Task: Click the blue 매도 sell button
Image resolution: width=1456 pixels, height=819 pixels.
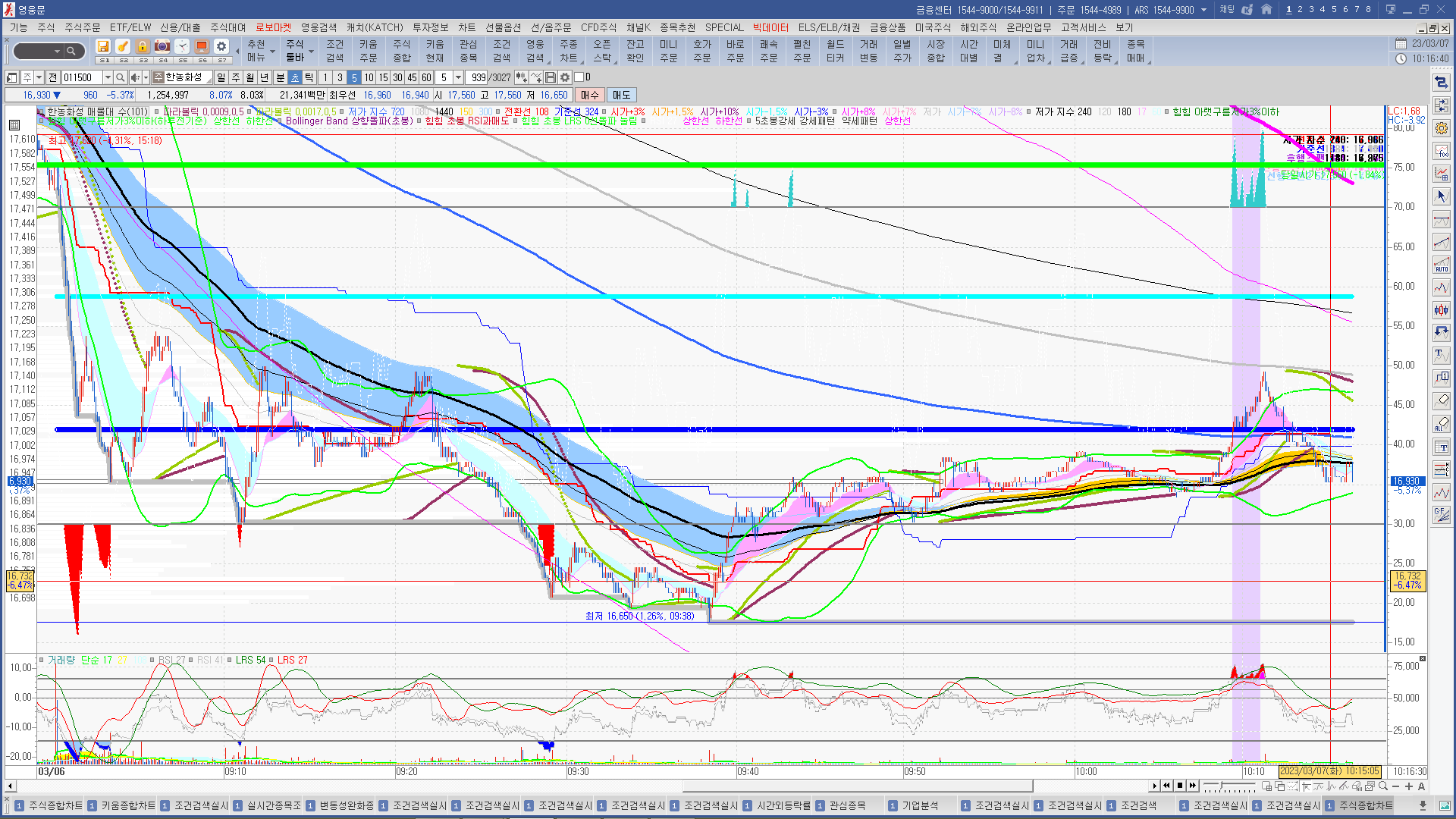Action: (x=621, y=95)
